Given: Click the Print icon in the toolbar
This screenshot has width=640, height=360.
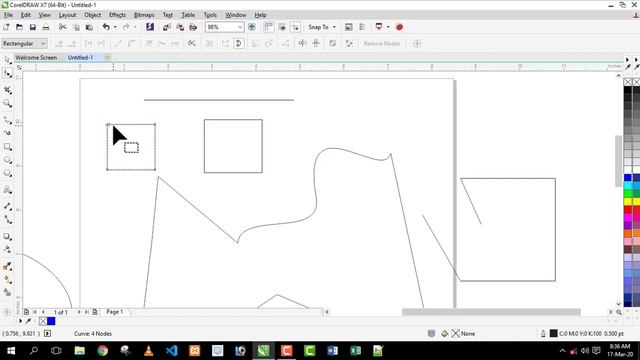Looking at the screenshot, I should tap(46, 27).
